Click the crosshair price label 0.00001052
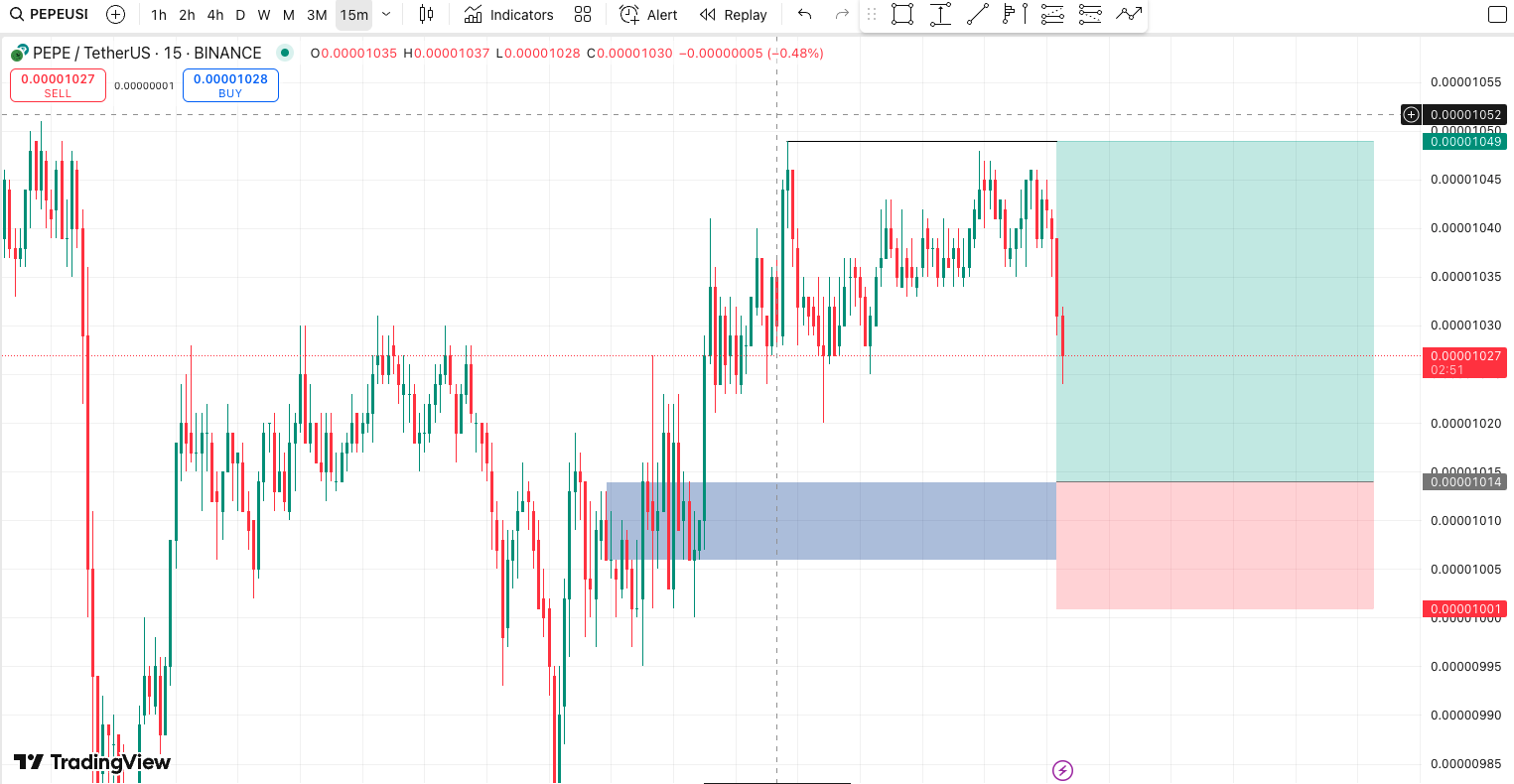1514x784 pixels. 1465,115
